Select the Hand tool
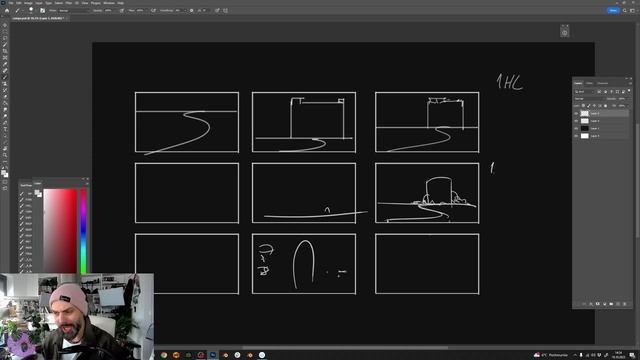Screen dimensions: 640x360 [5, 149]
